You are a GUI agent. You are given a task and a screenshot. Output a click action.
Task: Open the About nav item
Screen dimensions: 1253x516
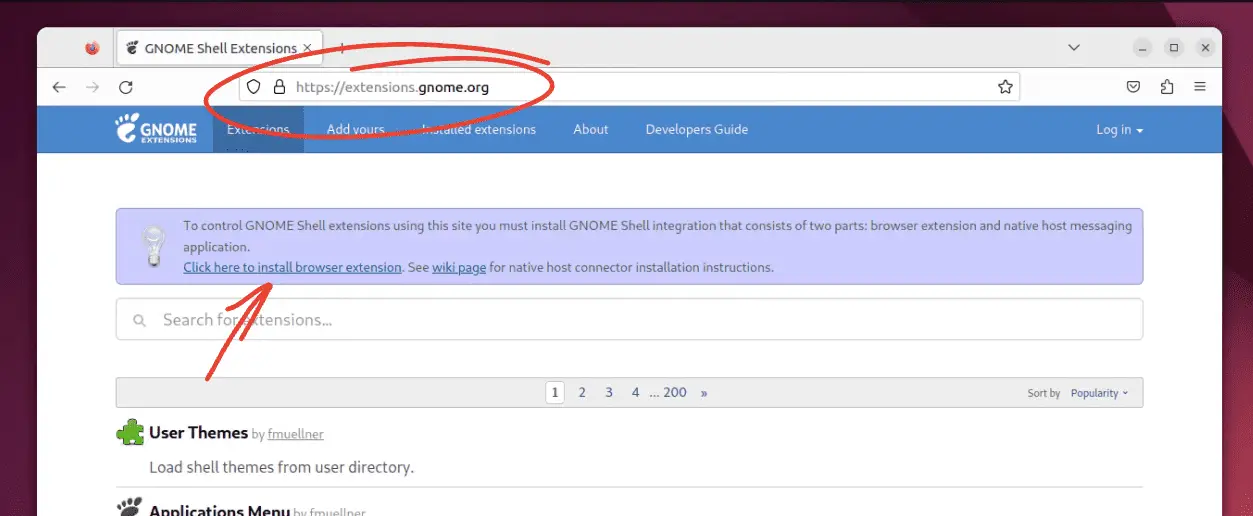click(x=591, y=129)
